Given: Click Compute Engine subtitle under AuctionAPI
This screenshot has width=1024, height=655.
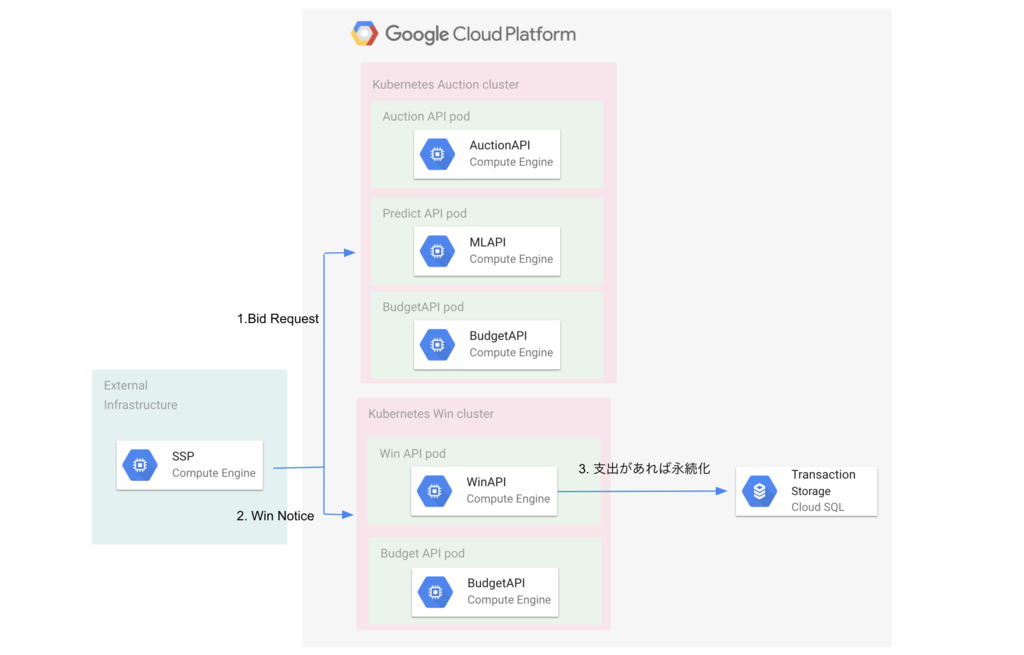Looking at the screenshot, I should [x=511, y=162].
